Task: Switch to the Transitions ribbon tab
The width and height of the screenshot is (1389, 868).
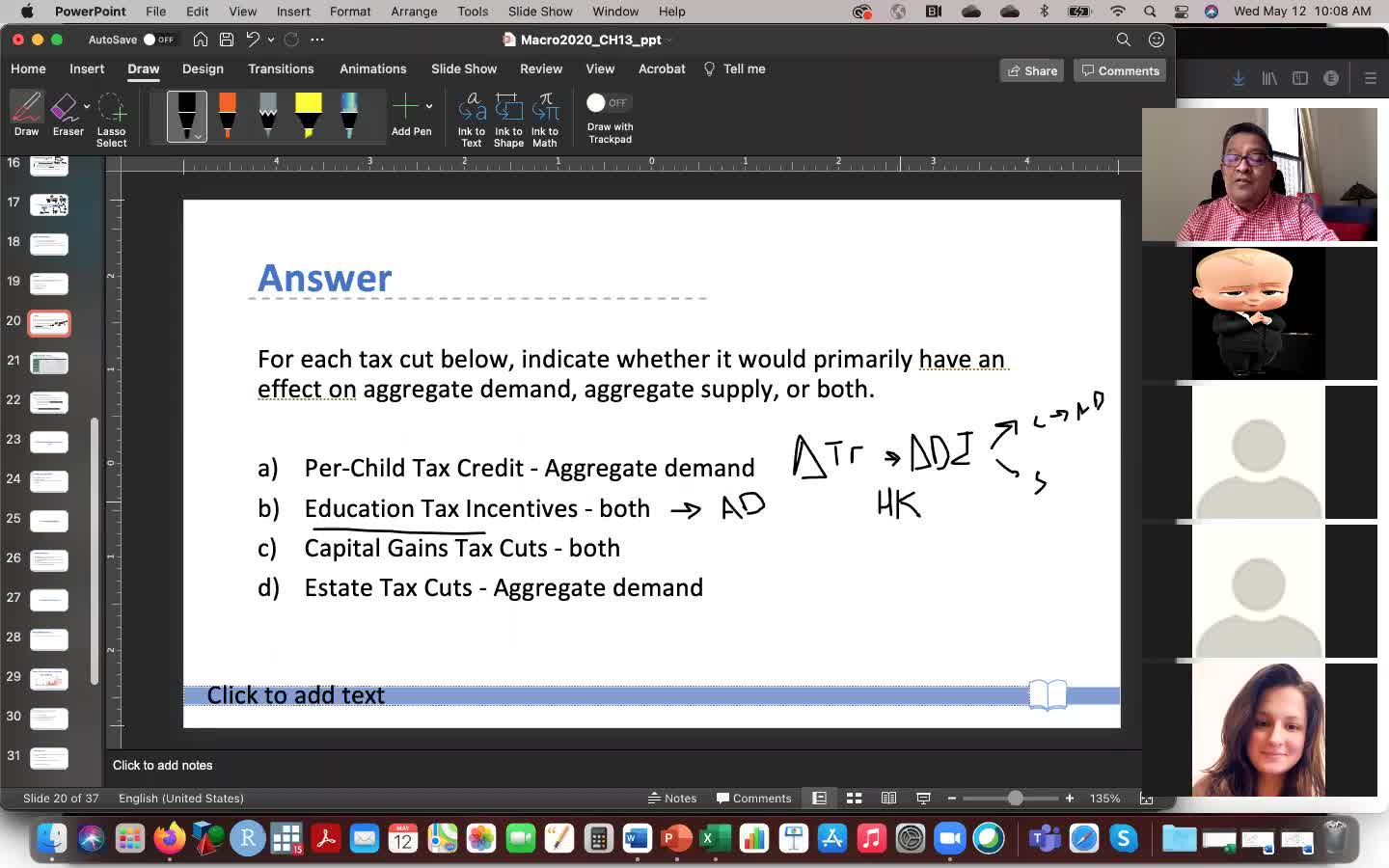Action: coord(281,69)
